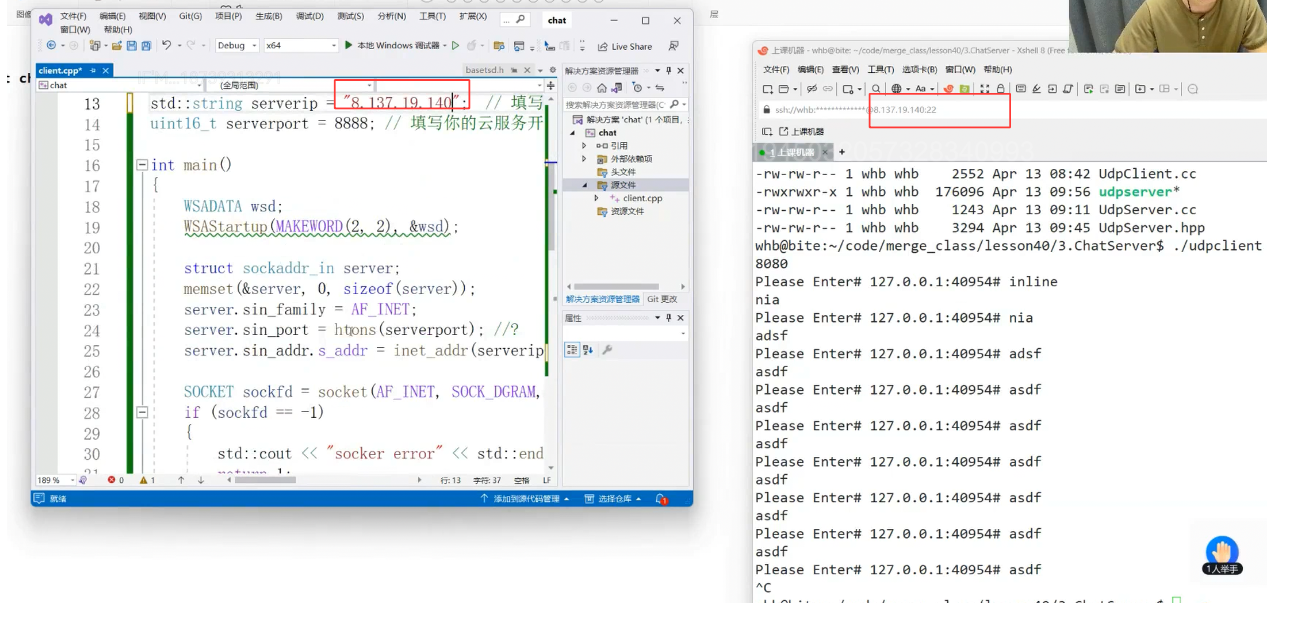Click the Undo arrow icon in Visual Studio
This screenshot has width=1293, height=621.
coord(166,46)
